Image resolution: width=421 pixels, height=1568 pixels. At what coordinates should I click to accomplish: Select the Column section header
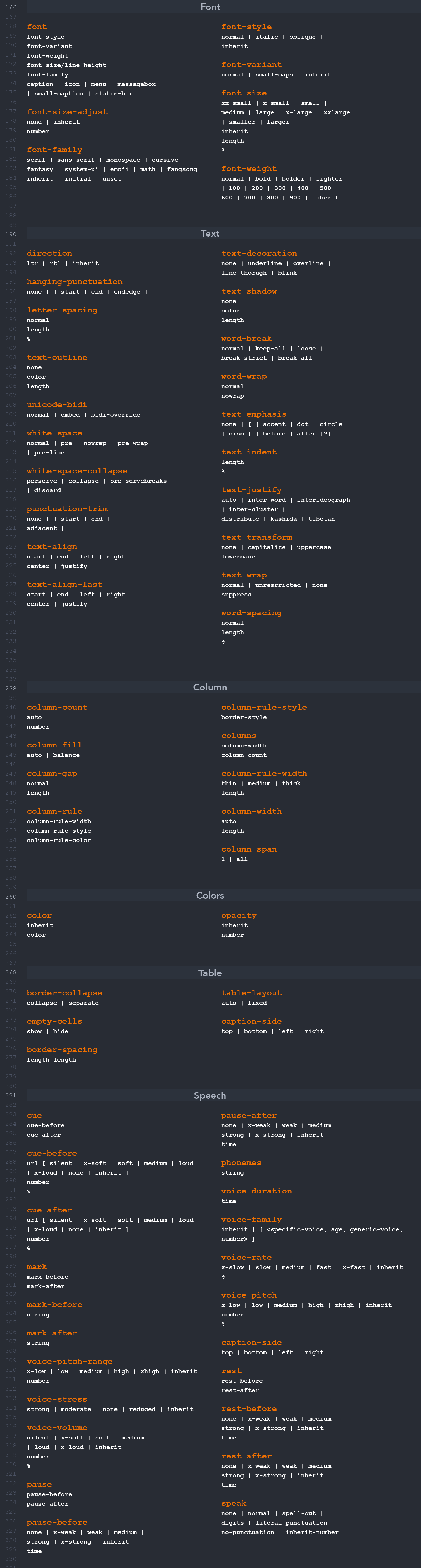coord(210,687)
